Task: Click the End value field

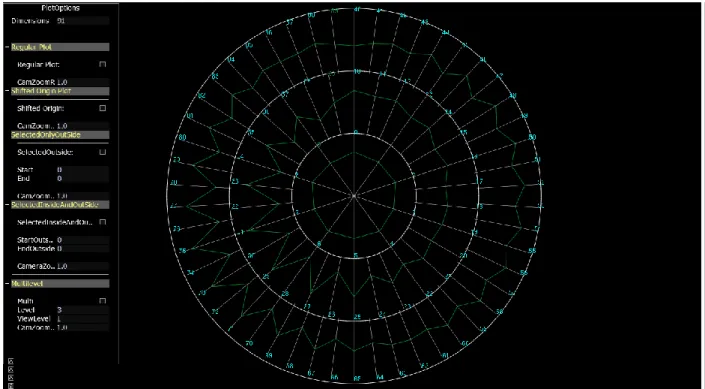Action: pyautogui.click(x=83, y=179)
